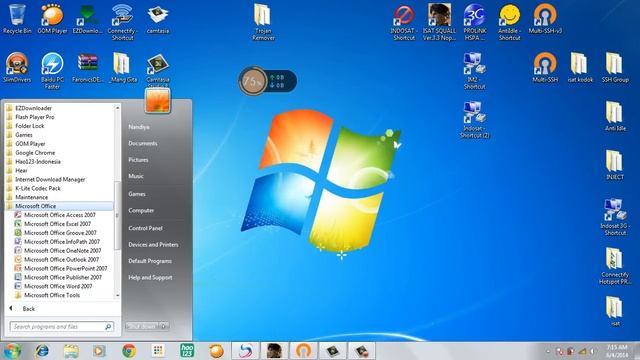Expand Internet Download Manager folder
The width and height of the screenshot is (640, 360).
point(59,180)
